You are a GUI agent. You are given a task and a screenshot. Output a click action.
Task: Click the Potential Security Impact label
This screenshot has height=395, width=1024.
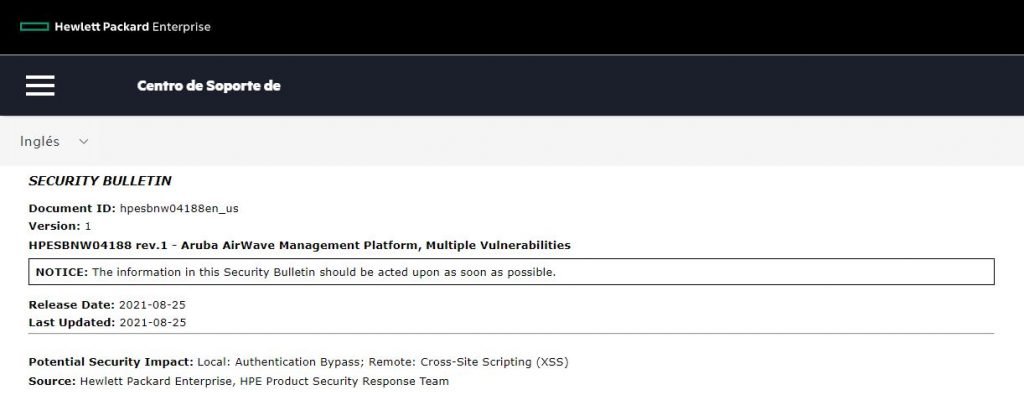(111, 362)
